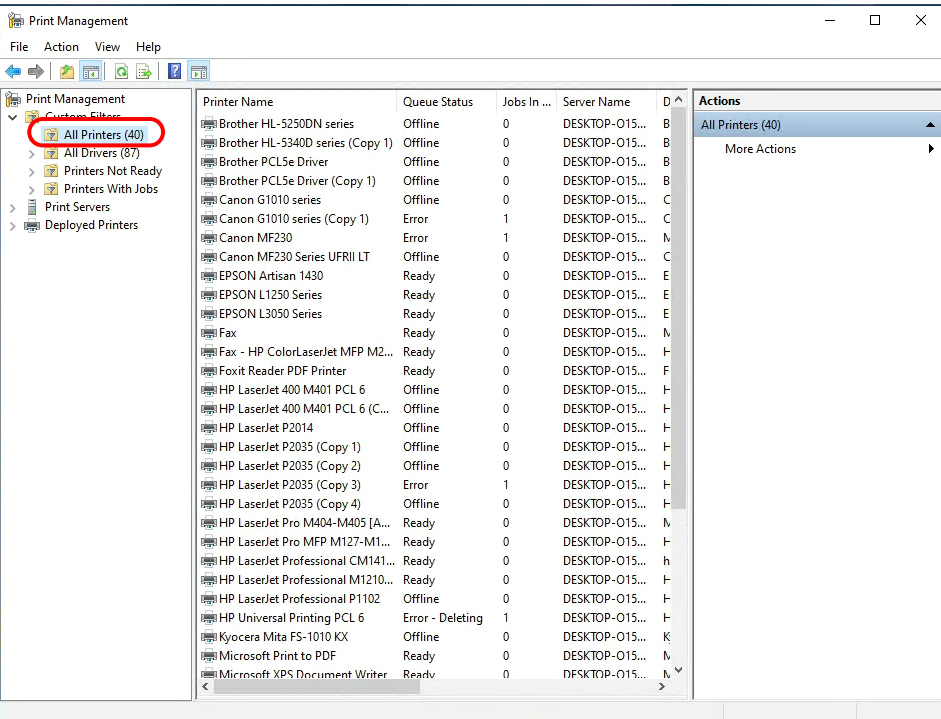This screenshot has height=719, width=941.
Task: Open the File menu
Action: (19, 47)
